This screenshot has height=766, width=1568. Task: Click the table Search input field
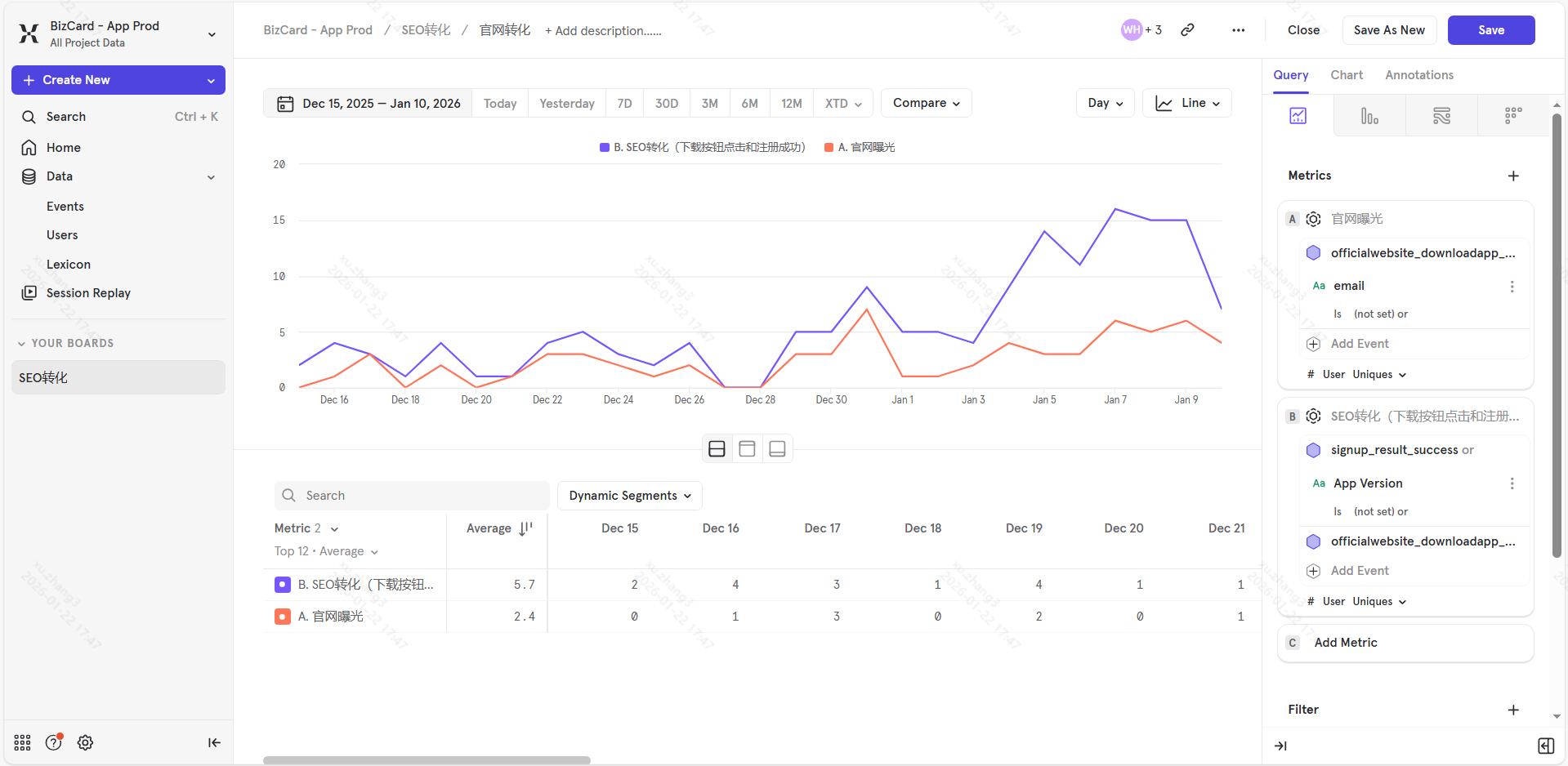coord(412,496)
